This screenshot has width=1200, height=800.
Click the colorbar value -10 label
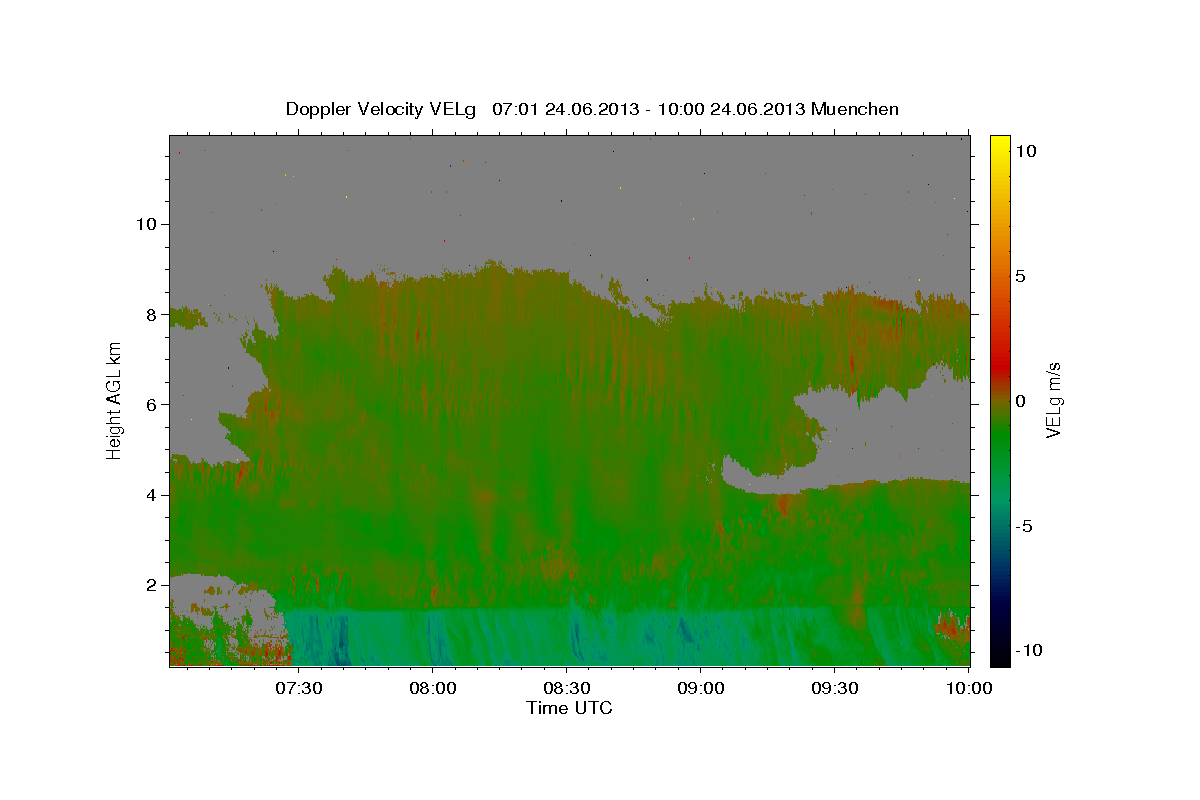click(x=1028, y=651)
